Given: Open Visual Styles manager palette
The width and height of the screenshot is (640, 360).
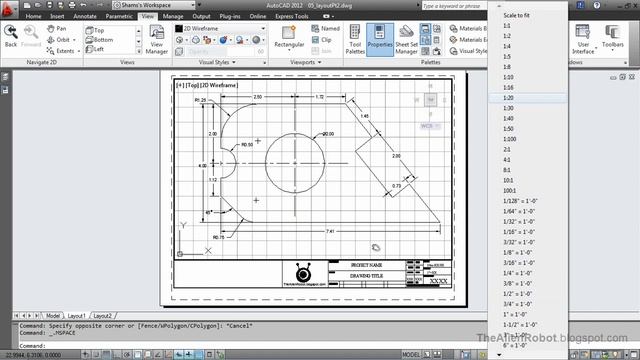Looking at the screenshot, I should coord(468,51).
